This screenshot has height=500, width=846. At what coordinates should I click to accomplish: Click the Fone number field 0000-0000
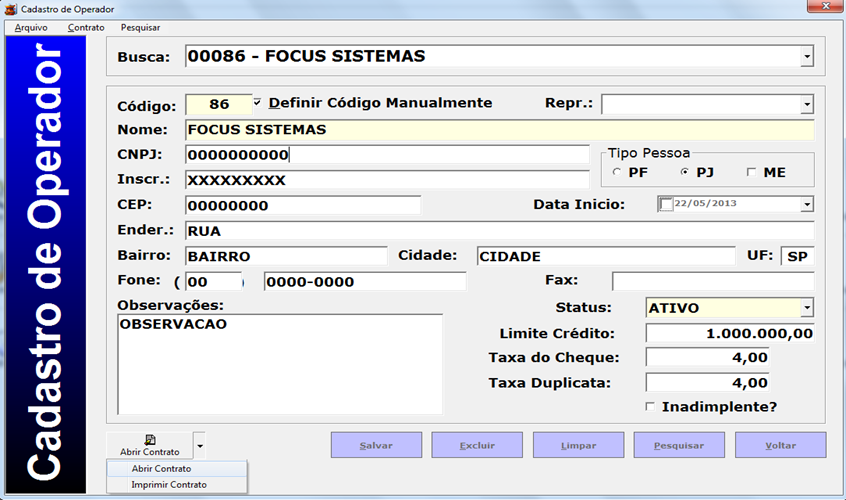[x=365, y=282]
